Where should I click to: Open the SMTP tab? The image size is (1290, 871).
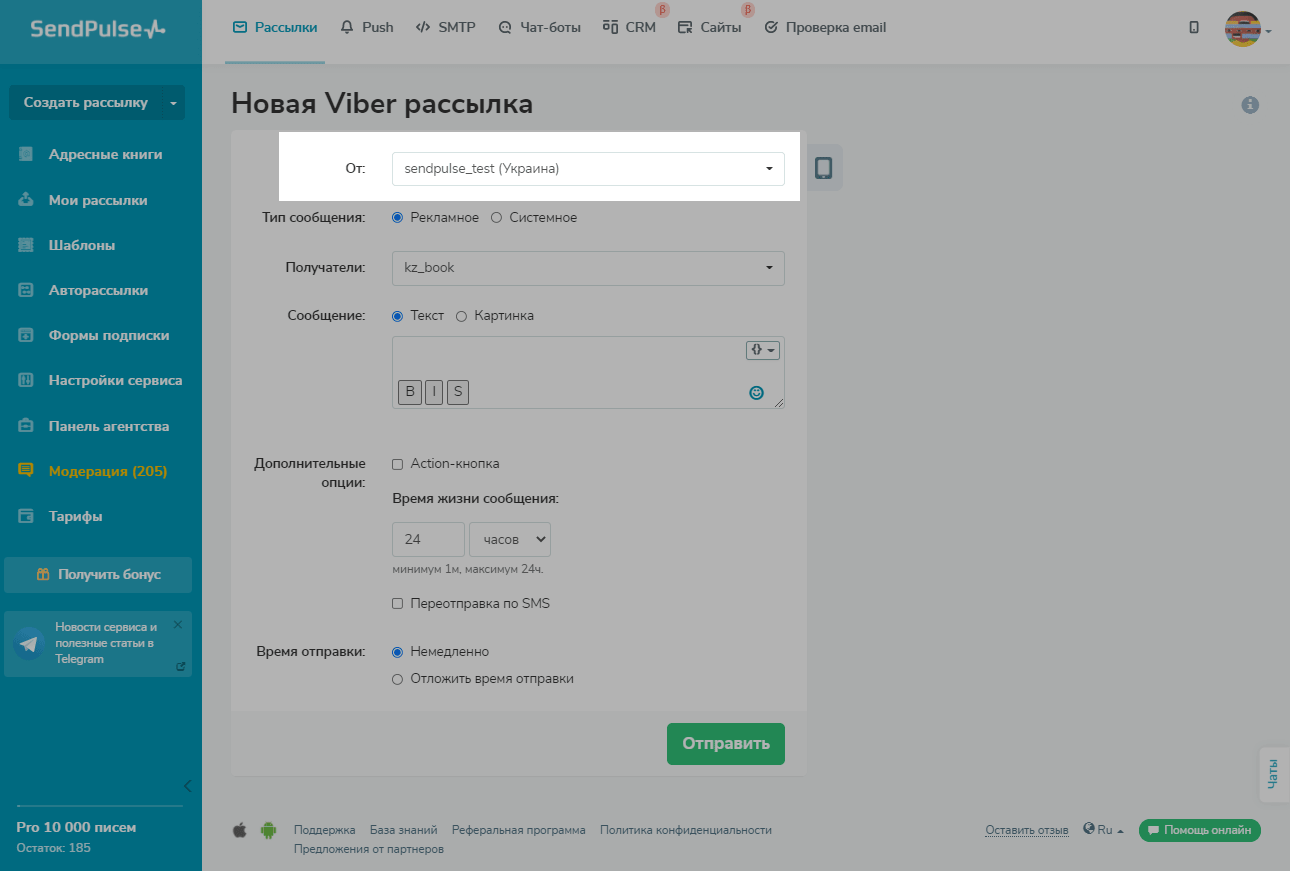(x=446, y=28)
